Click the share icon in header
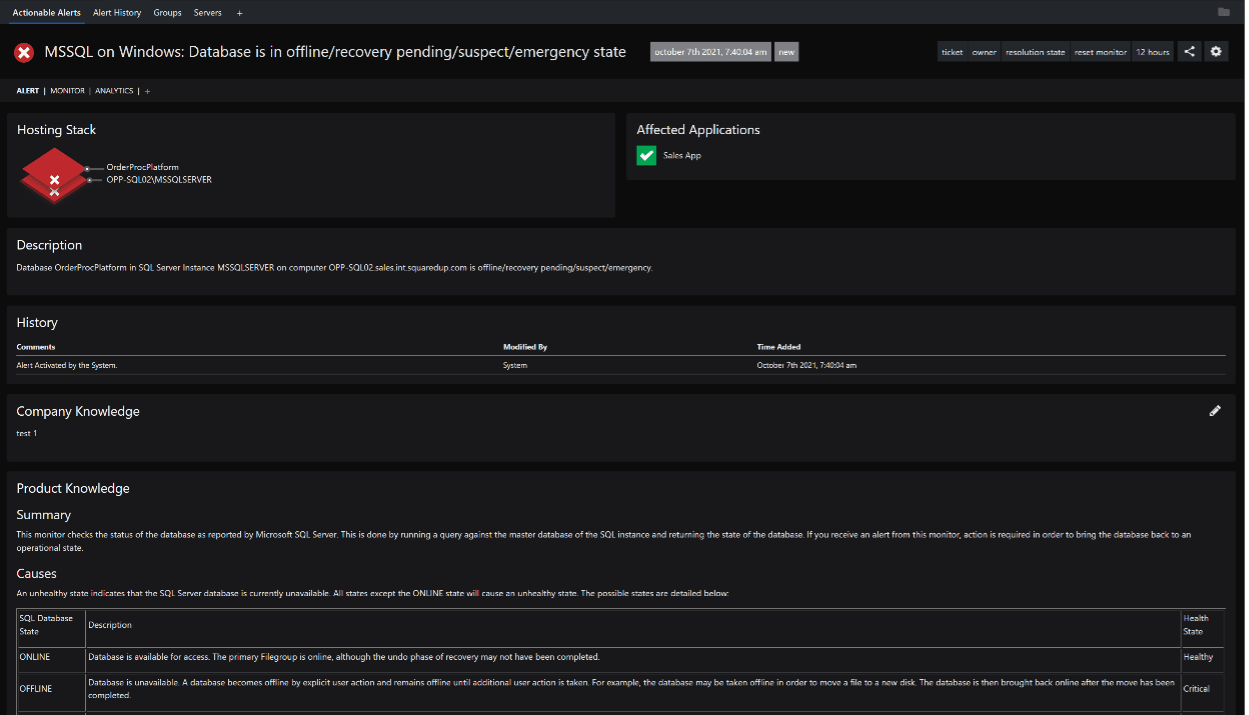The width and height of the screenshot is (1249, 715). 1189,52
